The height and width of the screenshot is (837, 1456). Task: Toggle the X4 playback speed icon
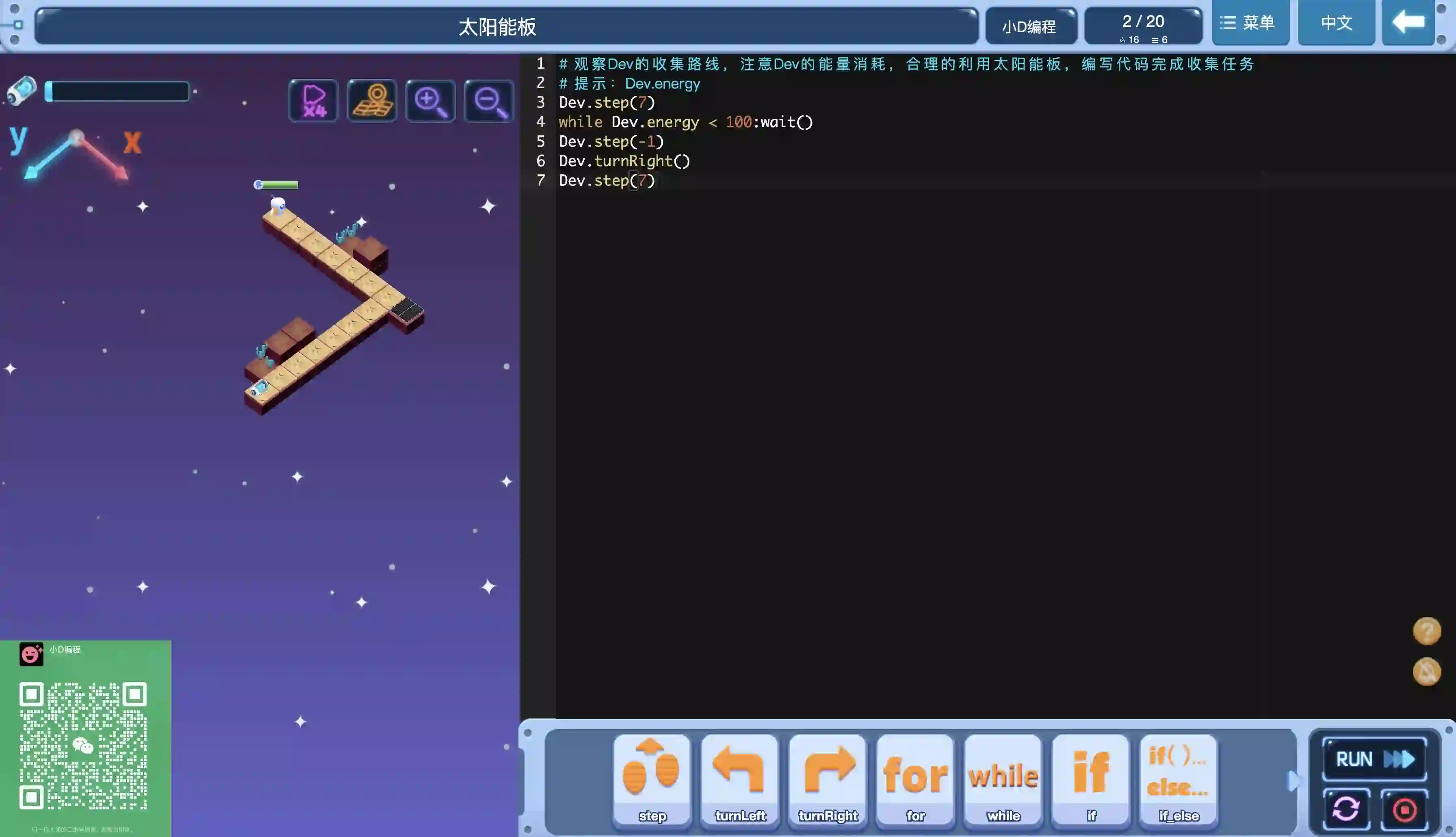tap(313, 101)
